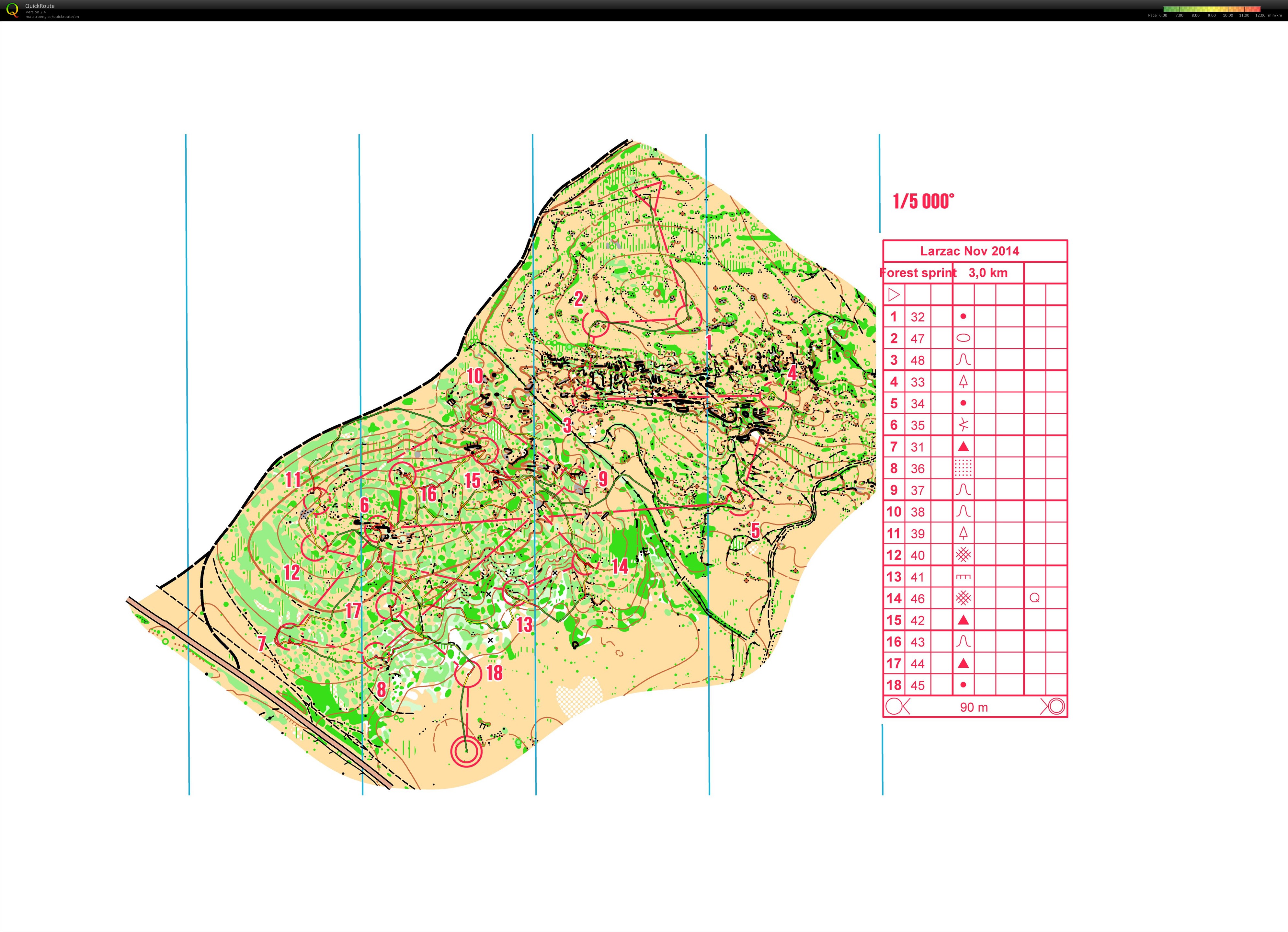This screenshot has width=1288, height=932.
Task: Click control code 40 in the sheet
Action: click(x=918, y=555)
